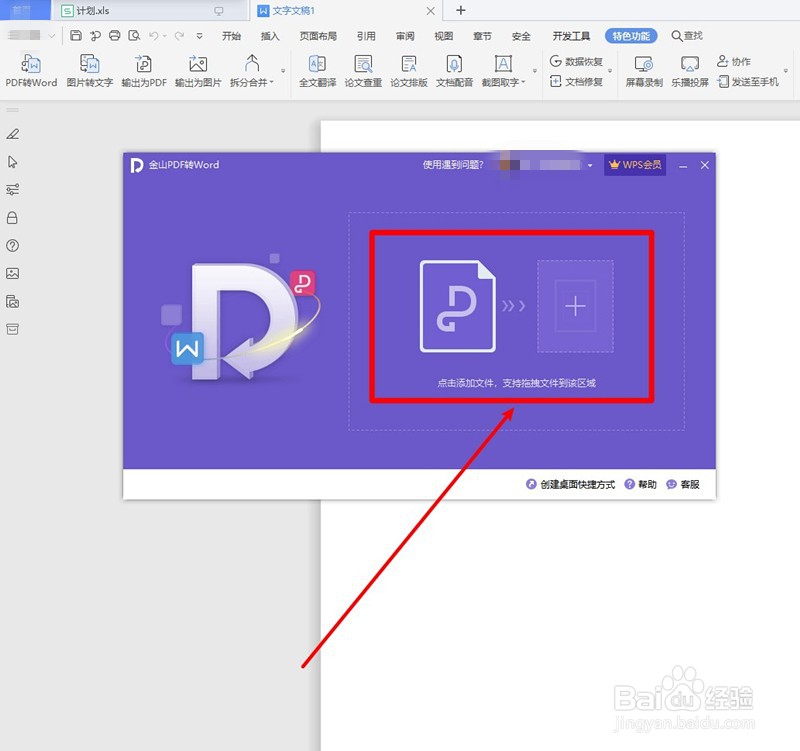Image resolution: width=800 pixels, height=751 pixels.
Task: Expand the 截图取字 dropdown arrow
Action: tap(523, 82)
